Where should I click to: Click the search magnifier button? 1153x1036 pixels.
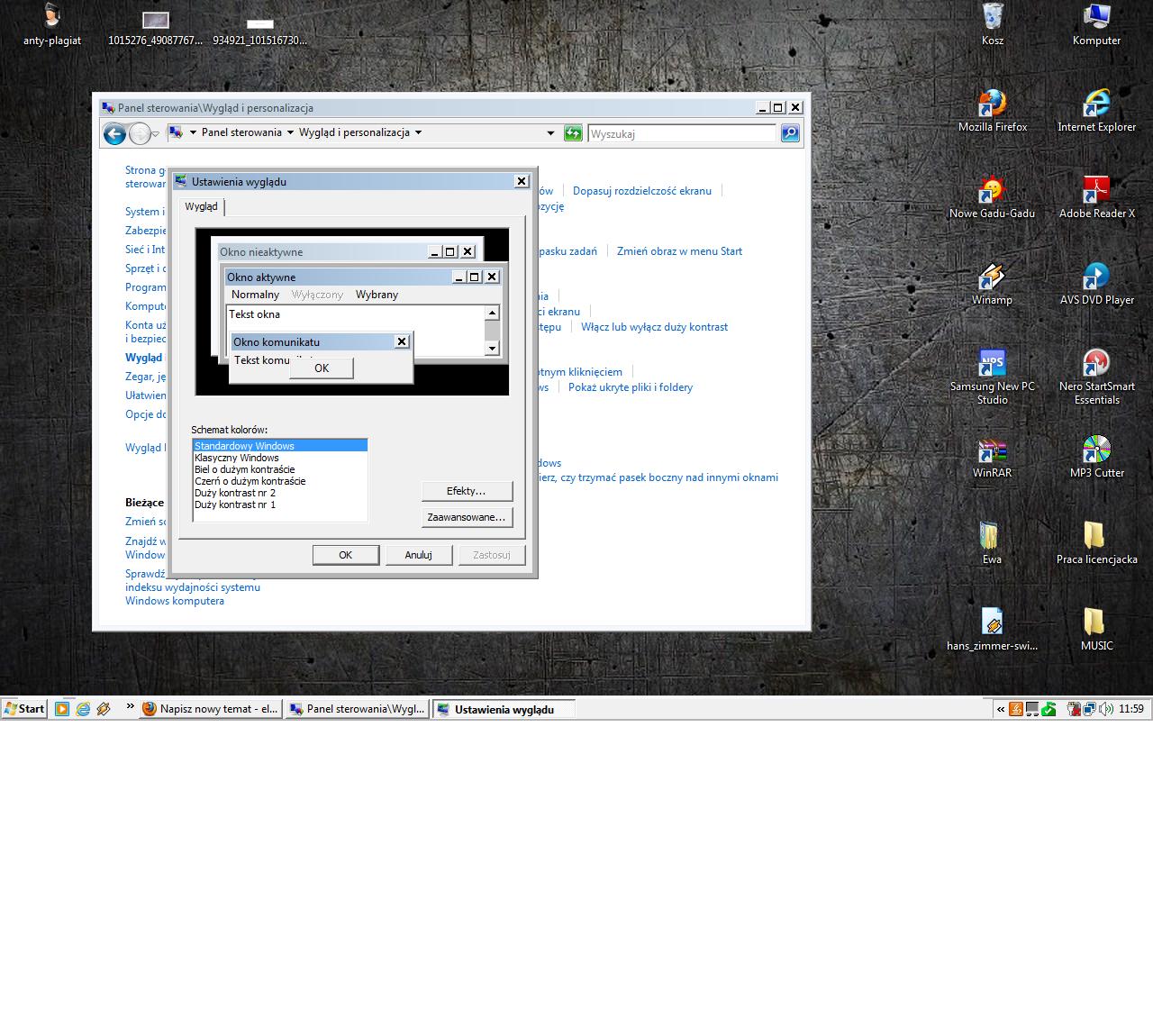pyautogui.click(x=789, y=133)
